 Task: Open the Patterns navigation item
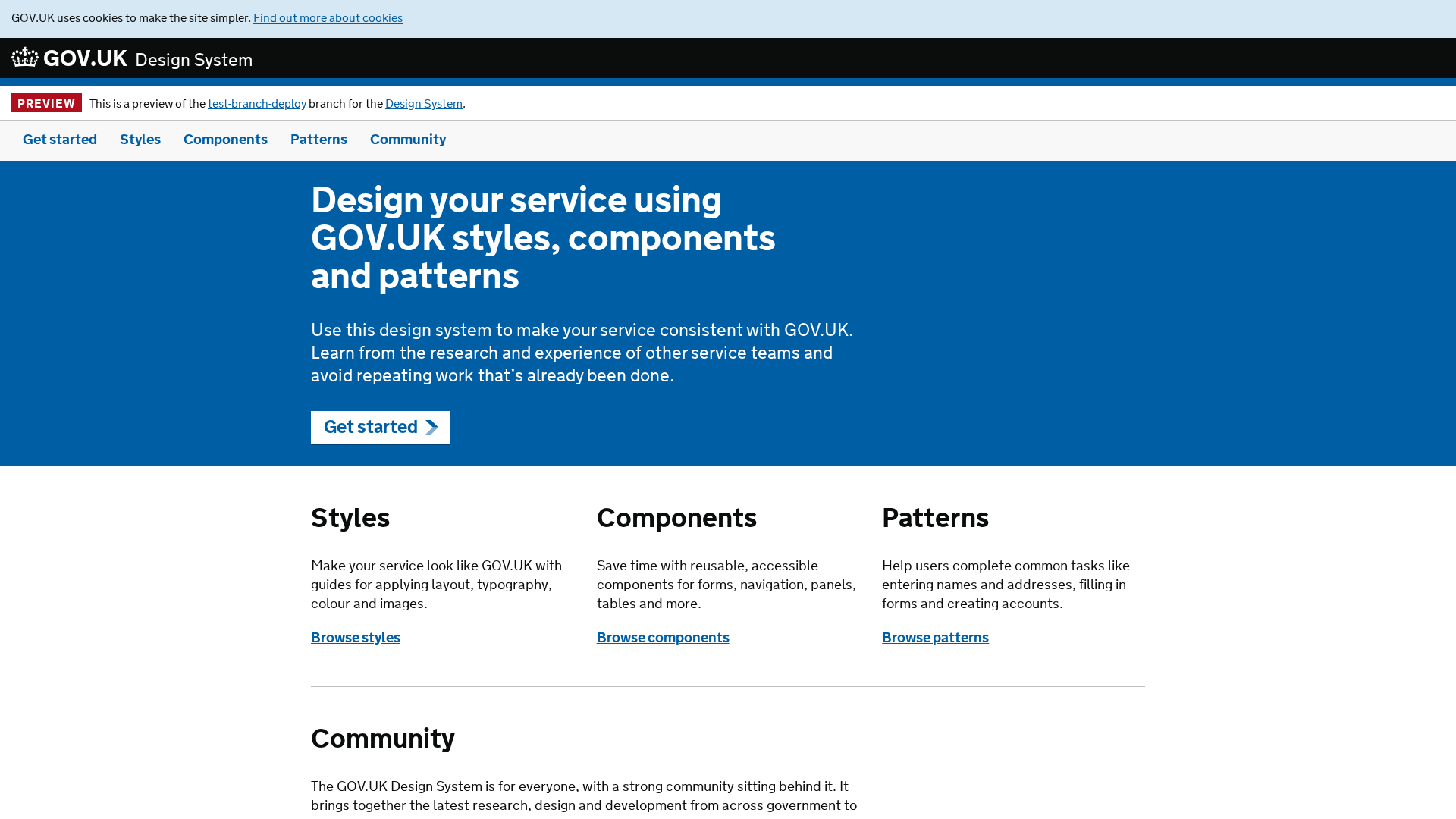(x=318, y=140)
